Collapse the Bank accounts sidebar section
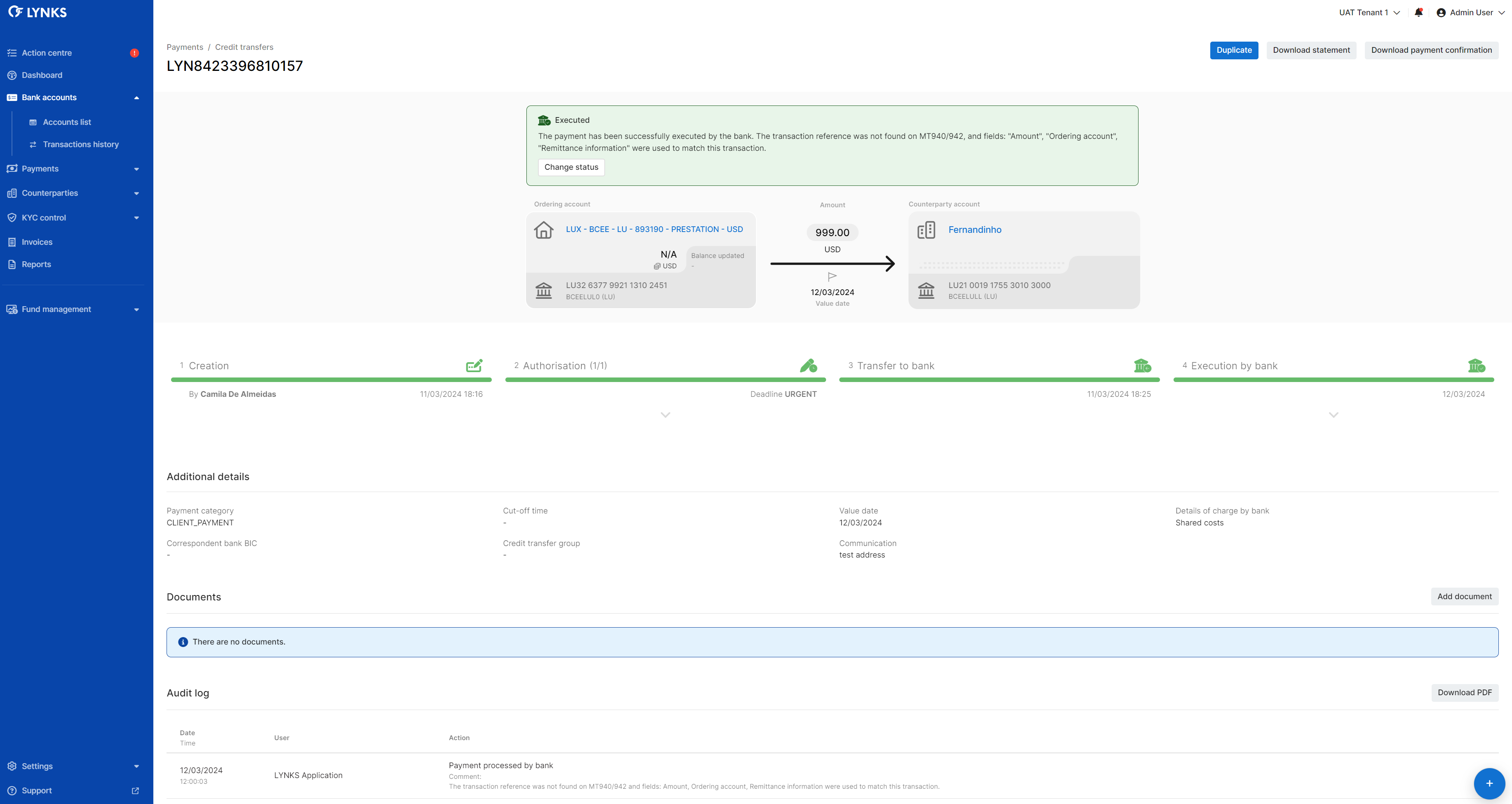 pos(136,97)
